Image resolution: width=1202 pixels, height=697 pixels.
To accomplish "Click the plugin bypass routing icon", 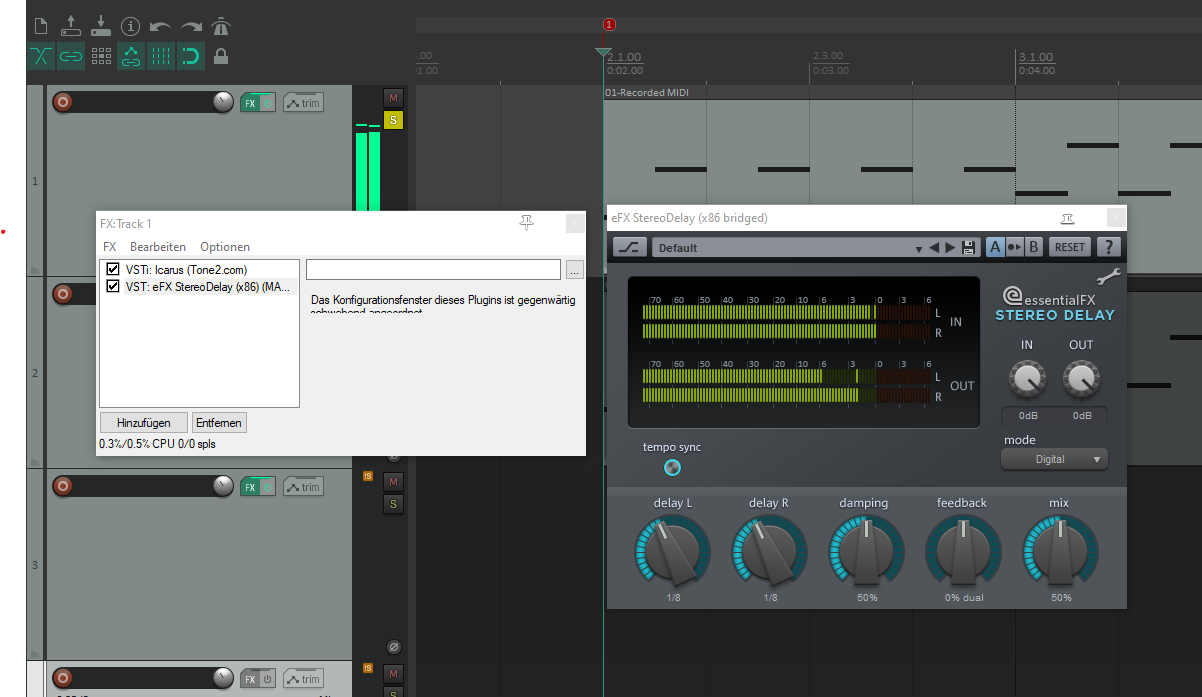I will pos(628,247).
